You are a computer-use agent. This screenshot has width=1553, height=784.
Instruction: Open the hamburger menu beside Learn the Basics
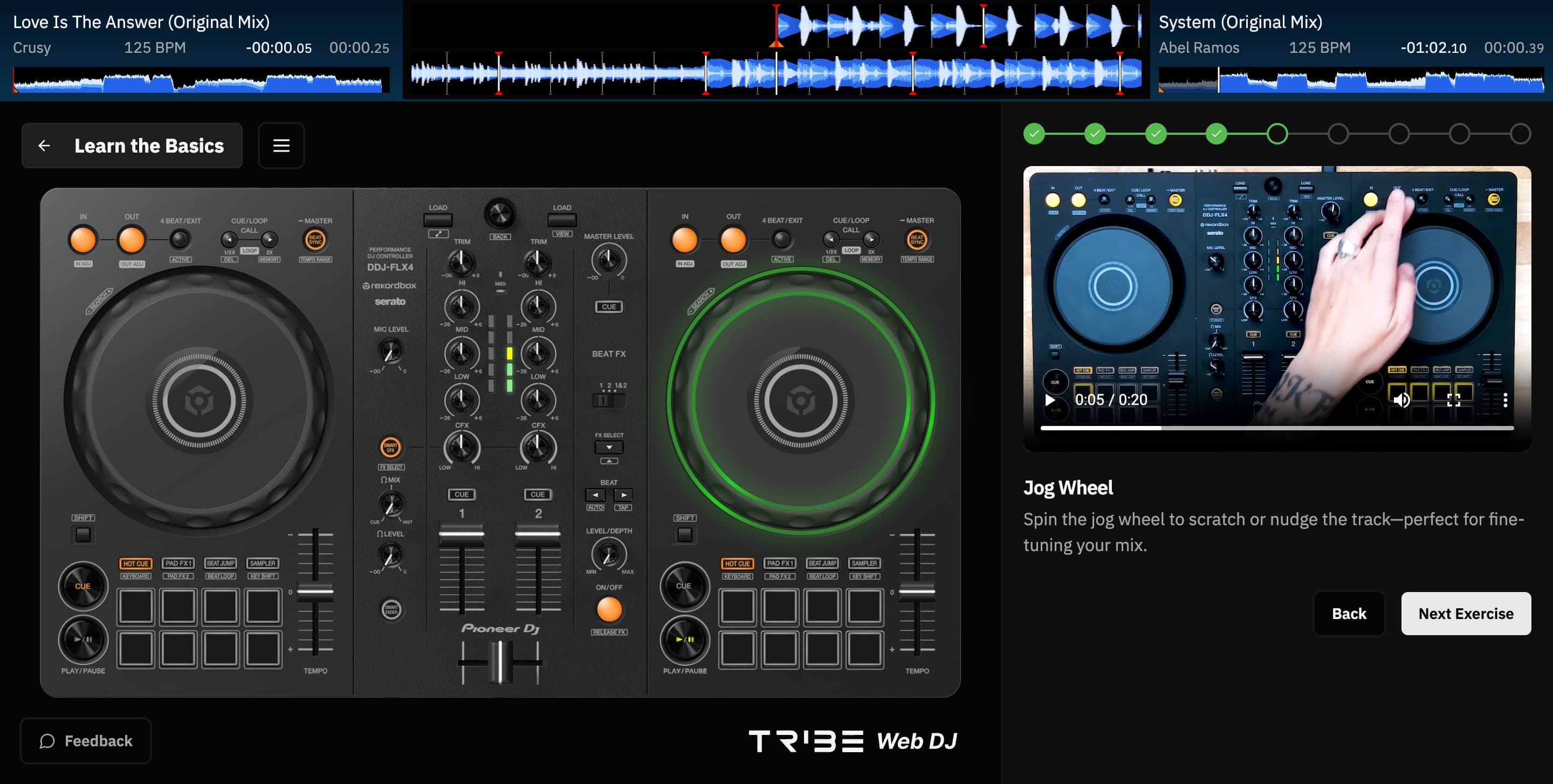click(281, 145)
